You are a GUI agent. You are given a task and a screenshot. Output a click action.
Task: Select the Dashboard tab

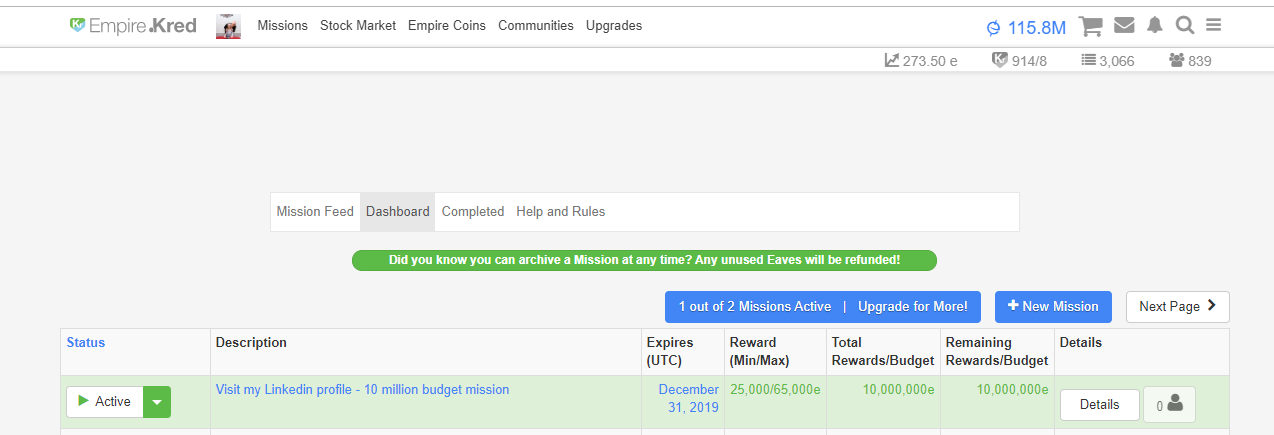(x=398, y=212)
